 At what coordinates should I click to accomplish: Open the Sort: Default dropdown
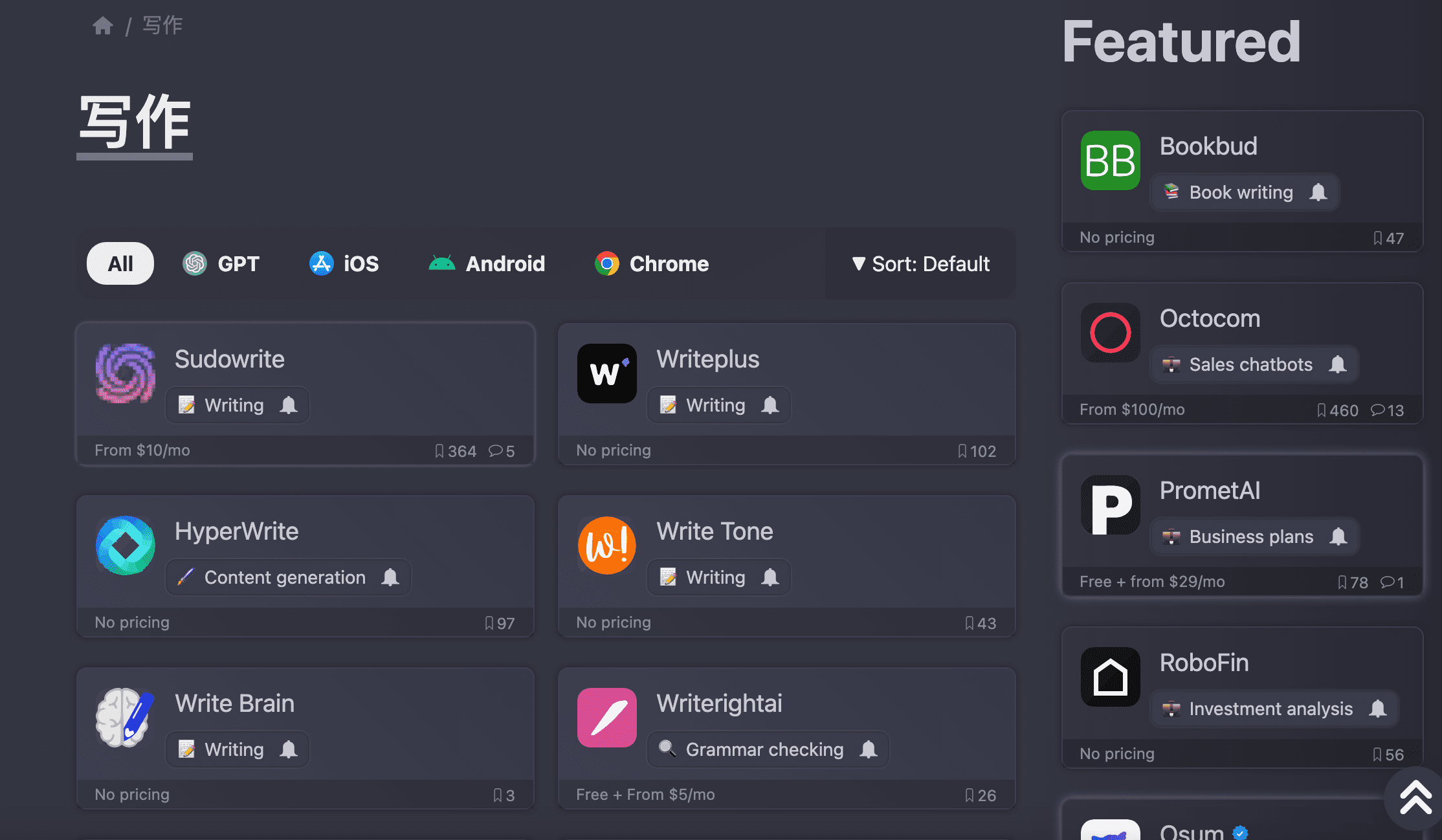(920, 263)
